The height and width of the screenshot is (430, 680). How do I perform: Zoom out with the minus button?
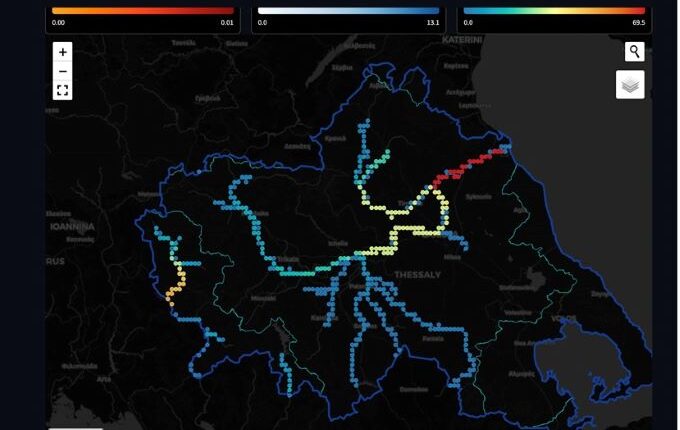pyautogui.click(x=62, y=71)
